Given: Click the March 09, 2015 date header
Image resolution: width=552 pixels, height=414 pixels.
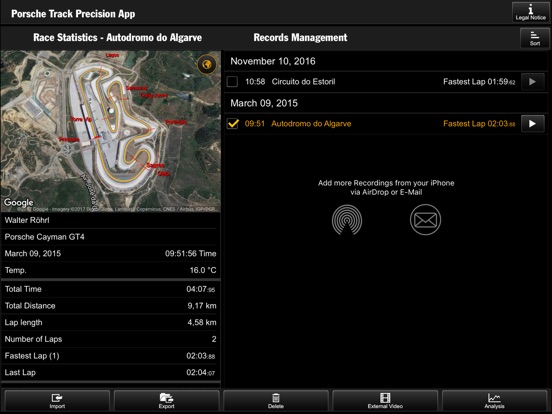Looking at the screenshot, I should (x=264, y=103).
